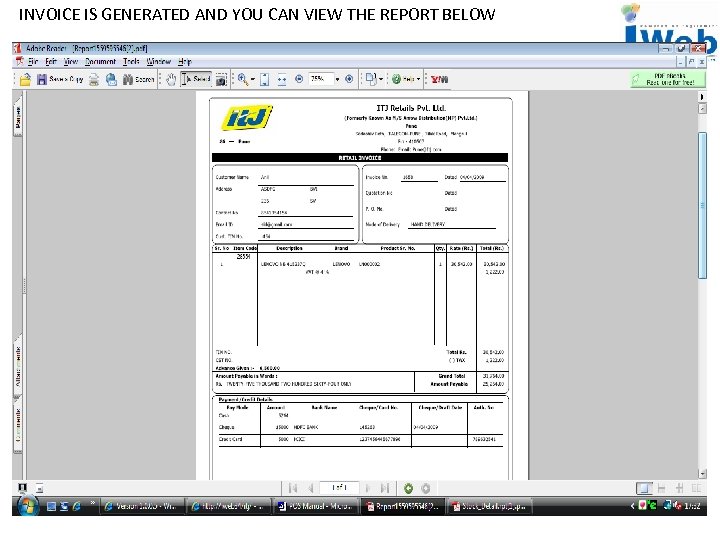Open Search with the binoculars icon
720x540 pixels.
click(138, 79)
